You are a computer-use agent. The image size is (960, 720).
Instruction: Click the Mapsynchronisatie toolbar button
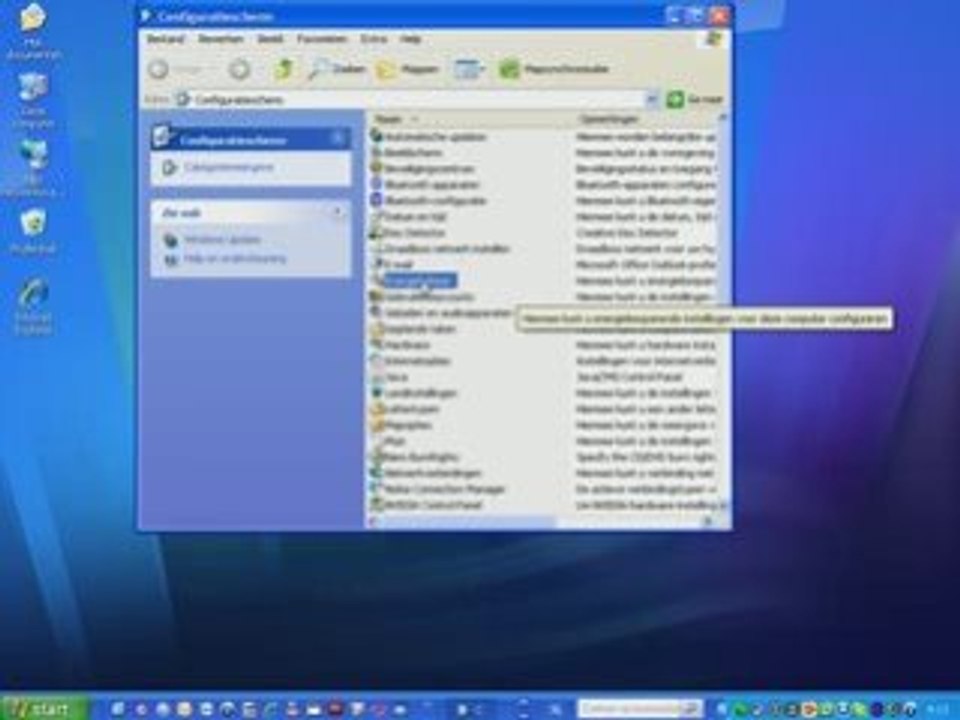click(555, 69)
